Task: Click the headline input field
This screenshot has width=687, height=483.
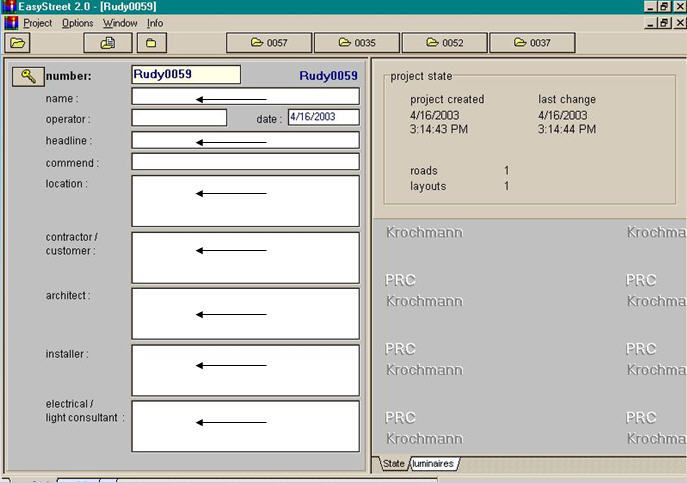Action: coord(245,140)
